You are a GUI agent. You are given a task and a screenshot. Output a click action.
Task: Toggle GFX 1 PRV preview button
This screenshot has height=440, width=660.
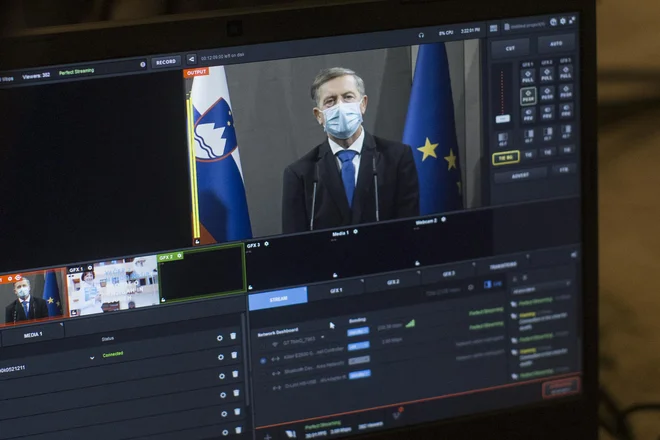point(528,115)
